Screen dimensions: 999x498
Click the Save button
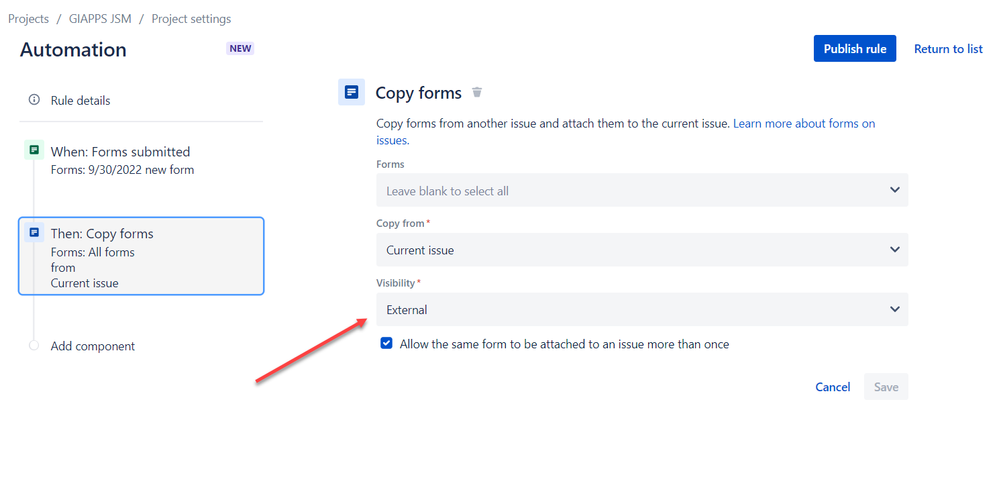pyautogui.click(x=886, y=387)
